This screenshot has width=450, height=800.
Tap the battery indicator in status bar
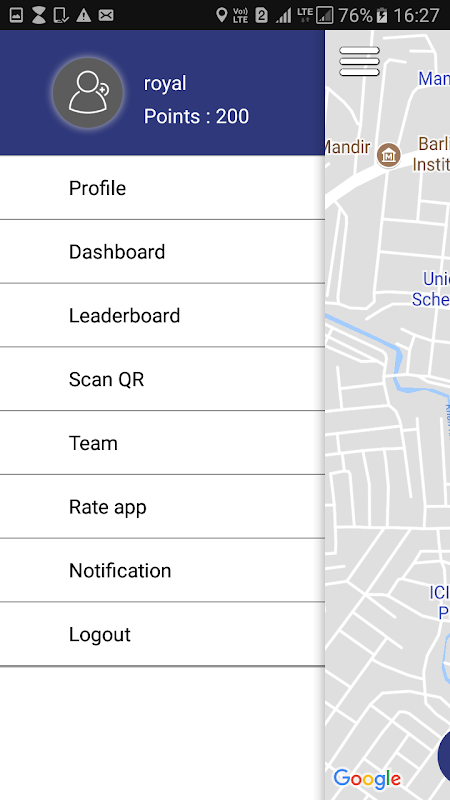point(381,15)
